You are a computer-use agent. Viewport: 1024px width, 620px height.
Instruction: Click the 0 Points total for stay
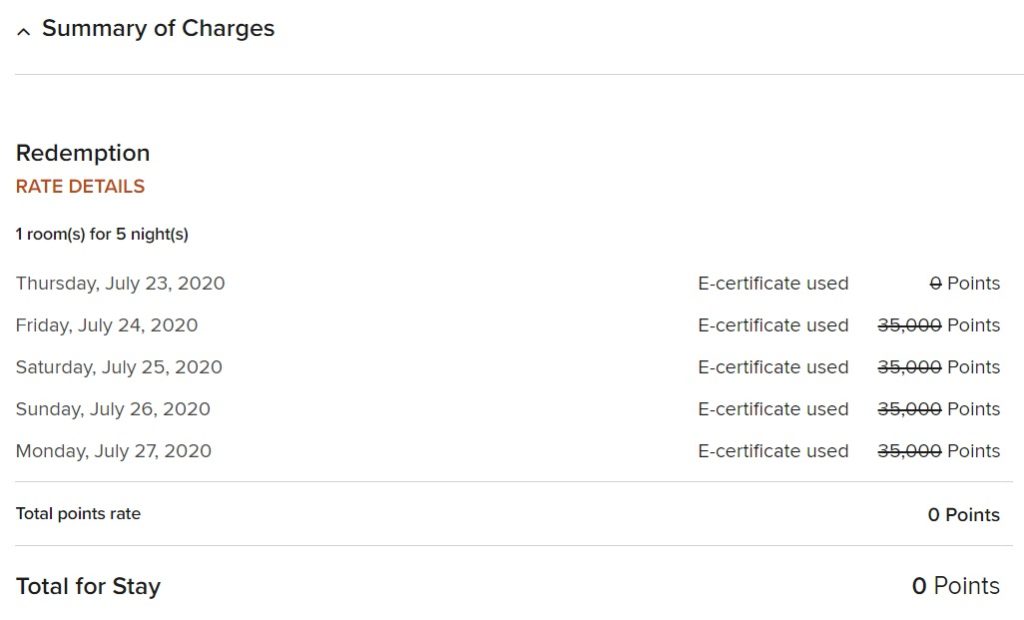958,586
